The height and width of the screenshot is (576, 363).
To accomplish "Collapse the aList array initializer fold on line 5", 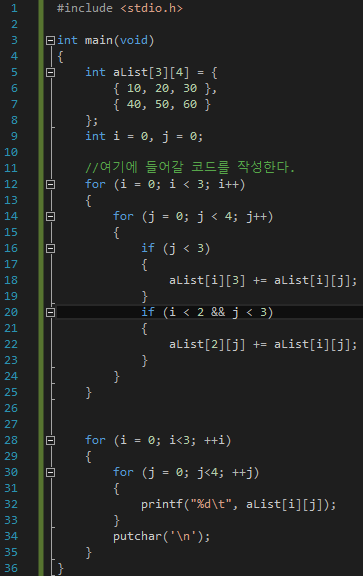I will [50, 72].
